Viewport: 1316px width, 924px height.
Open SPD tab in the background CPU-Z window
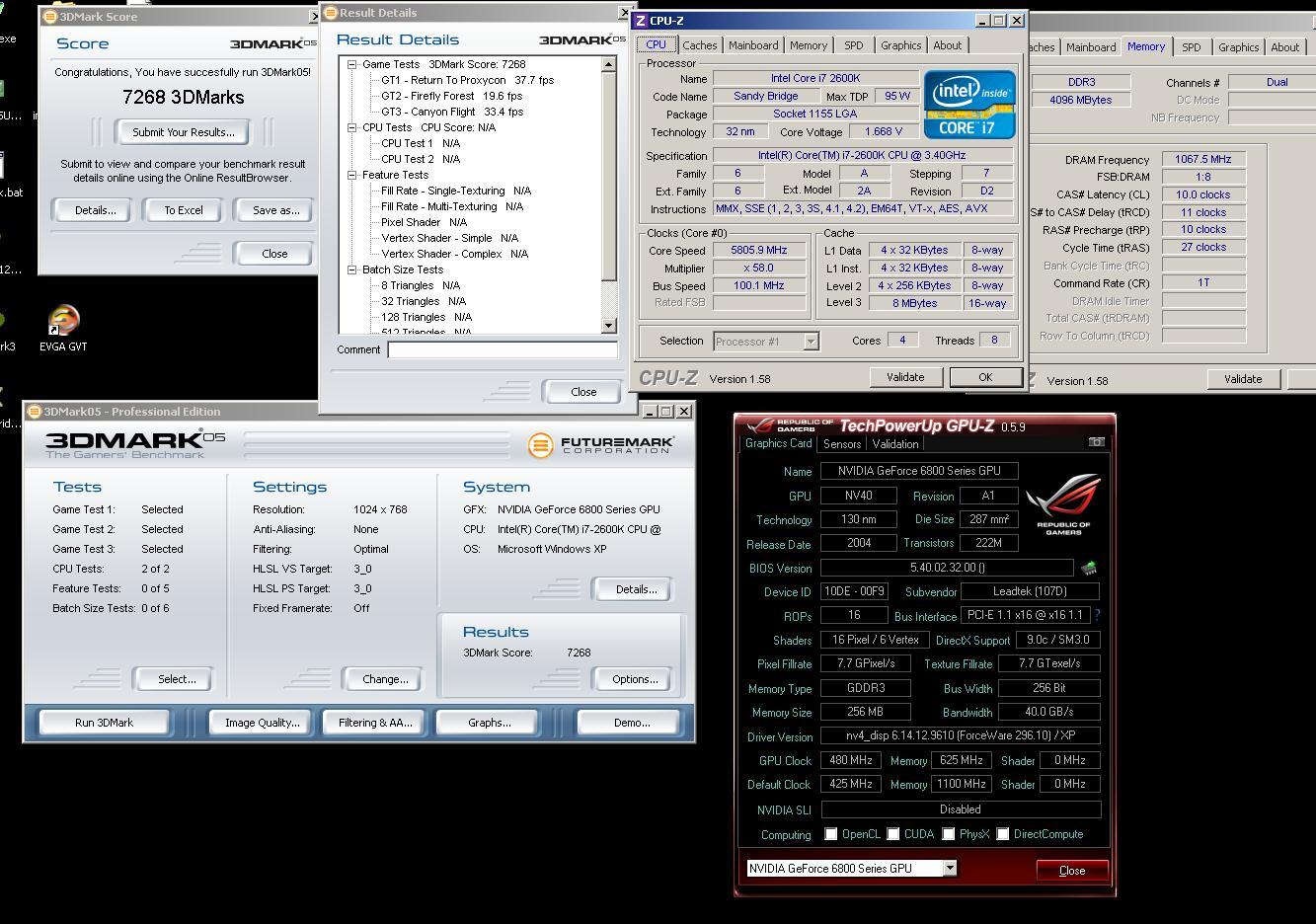pyautogui.click(x=1192, y=47)
